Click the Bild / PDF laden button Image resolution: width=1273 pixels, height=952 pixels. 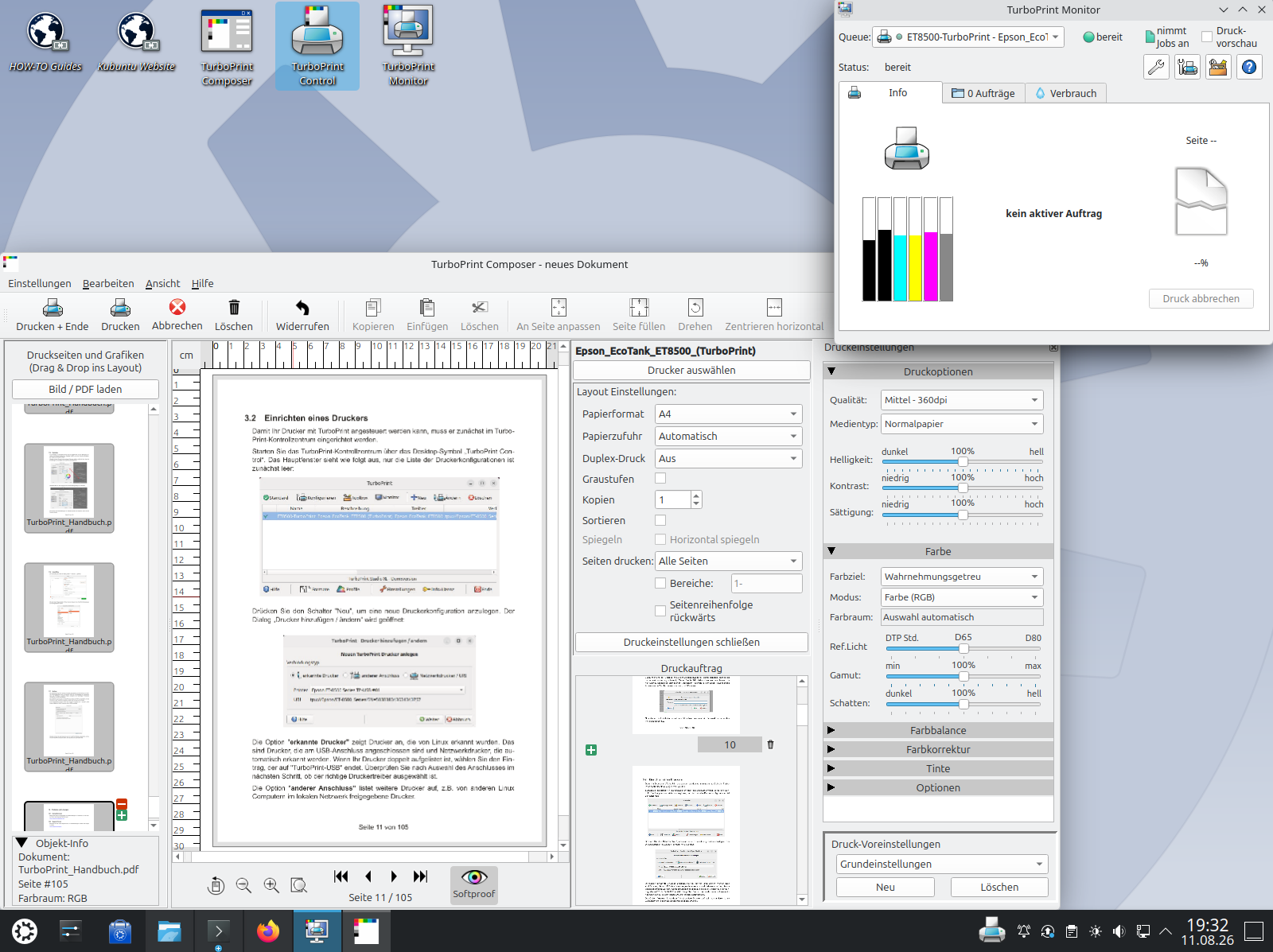click(85, 390)
